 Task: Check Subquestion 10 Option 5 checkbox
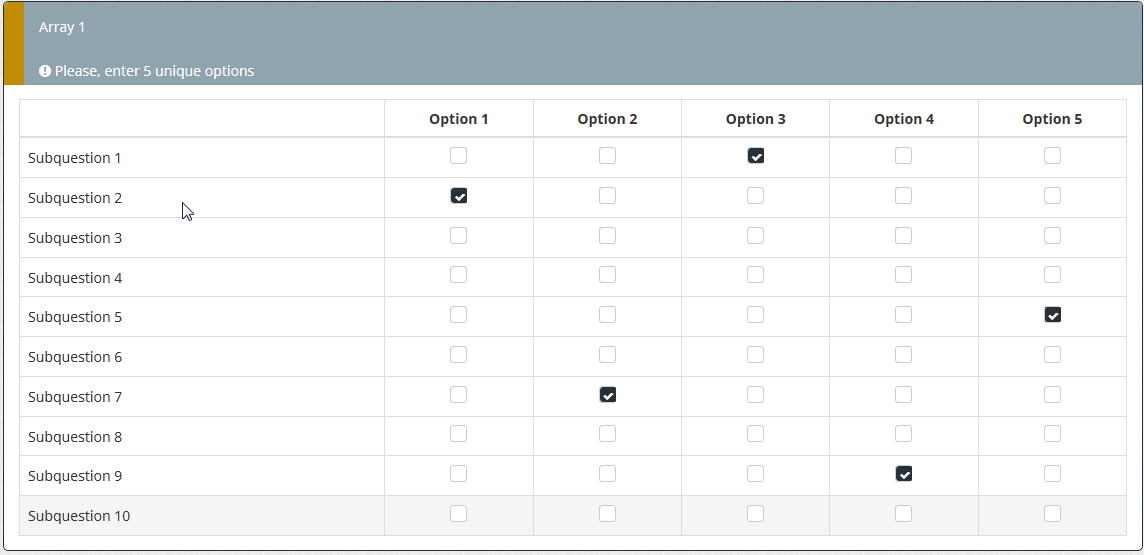click(1052, 514)
